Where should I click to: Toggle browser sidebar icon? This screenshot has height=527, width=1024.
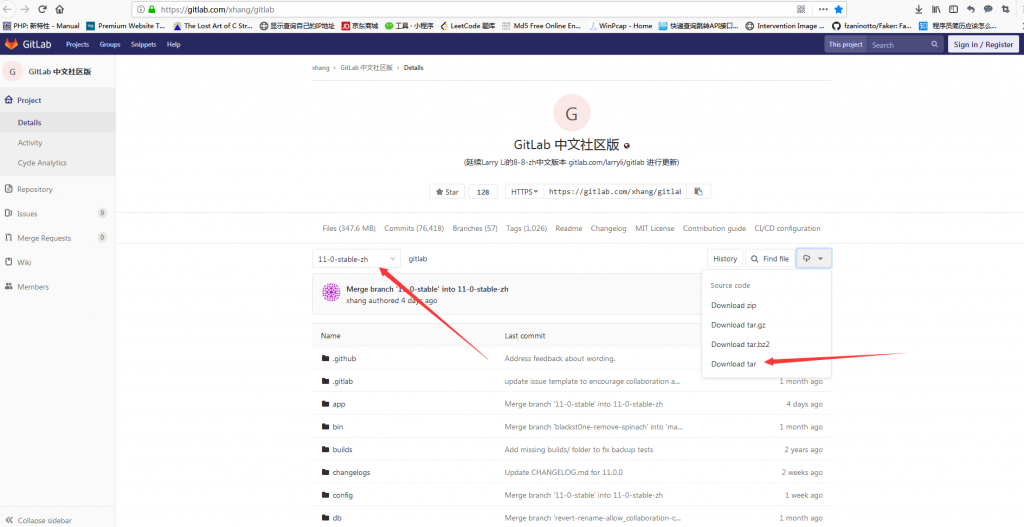pyautogui.click(x=953, y=9)
